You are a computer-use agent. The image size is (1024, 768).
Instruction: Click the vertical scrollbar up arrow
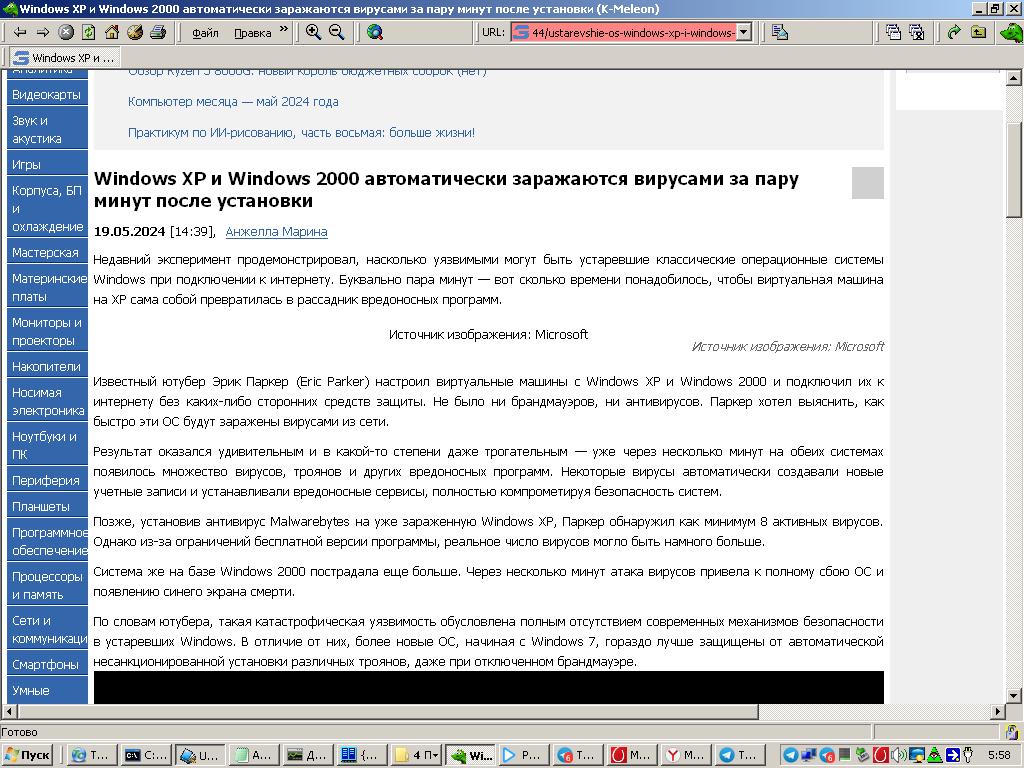tap(1014, 78)
